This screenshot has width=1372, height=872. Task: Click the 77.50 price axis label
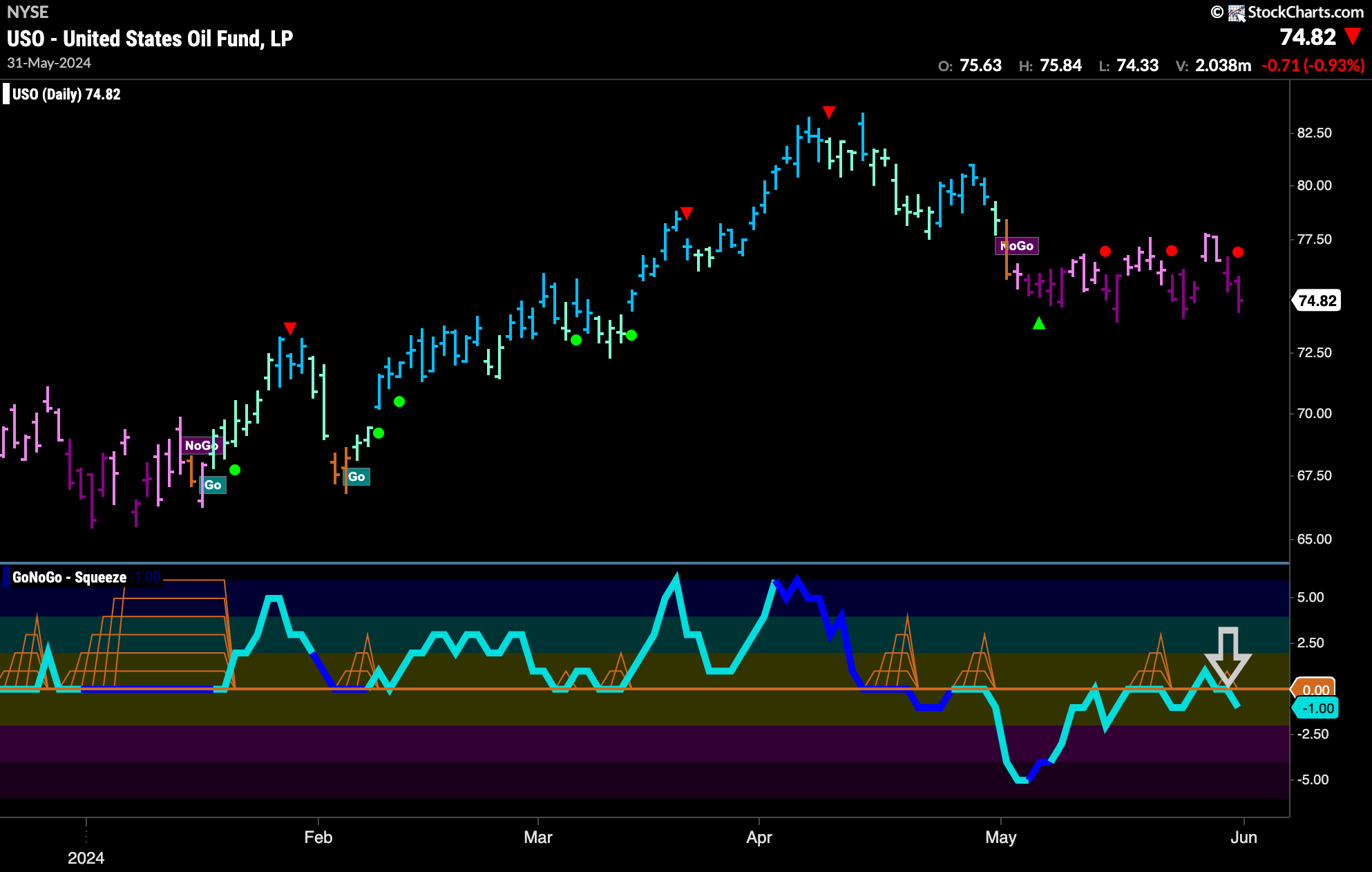point(1314,239)
